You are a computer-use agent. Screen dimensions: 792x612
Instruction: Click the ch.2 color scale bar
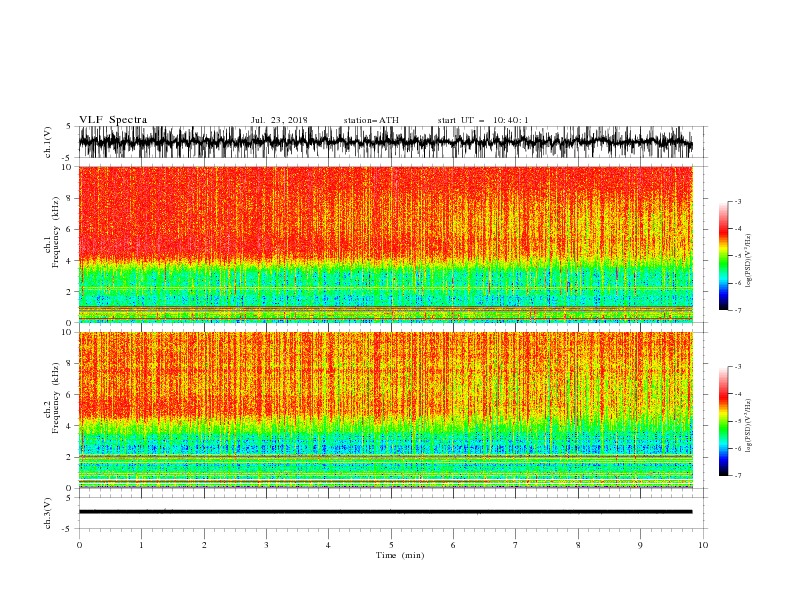click(723, 421)
